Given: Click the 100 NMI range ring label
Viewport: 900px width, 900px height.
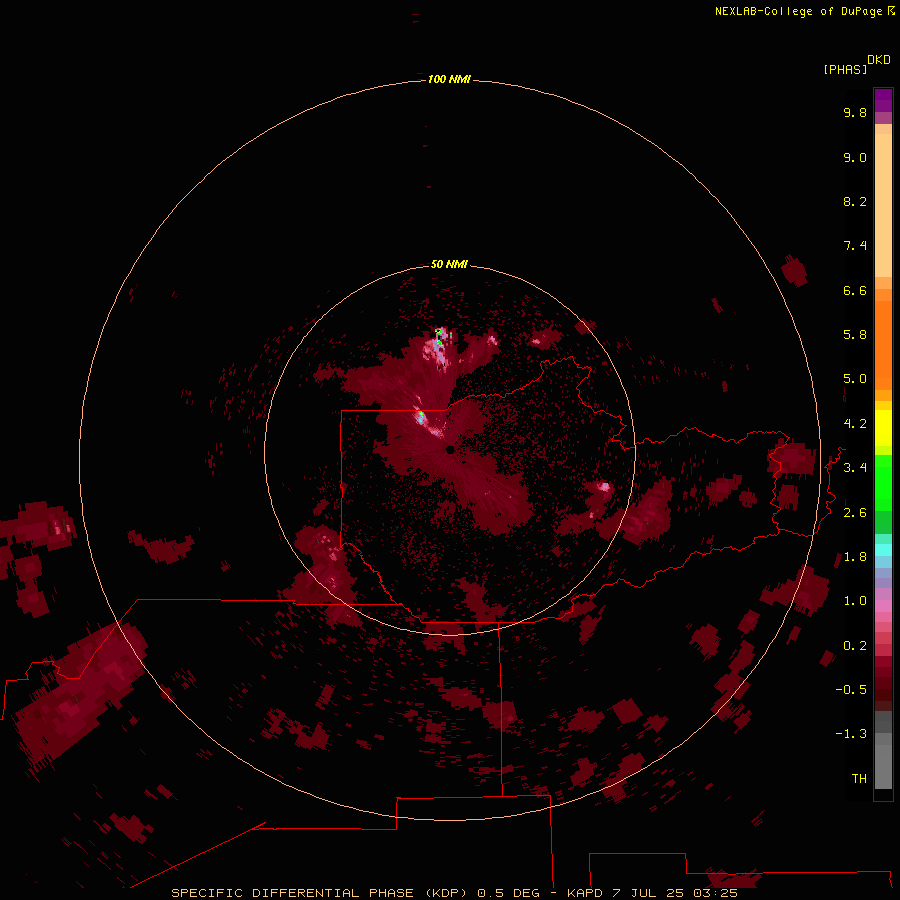Looking at the screenshot, I should (449, 79).
